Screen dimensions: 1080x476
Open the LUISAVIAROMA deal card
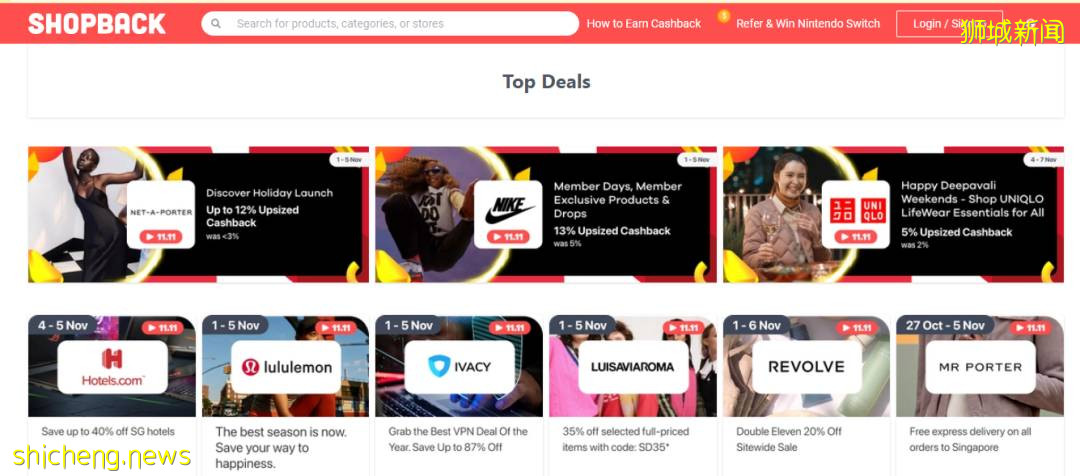(632, 395)
